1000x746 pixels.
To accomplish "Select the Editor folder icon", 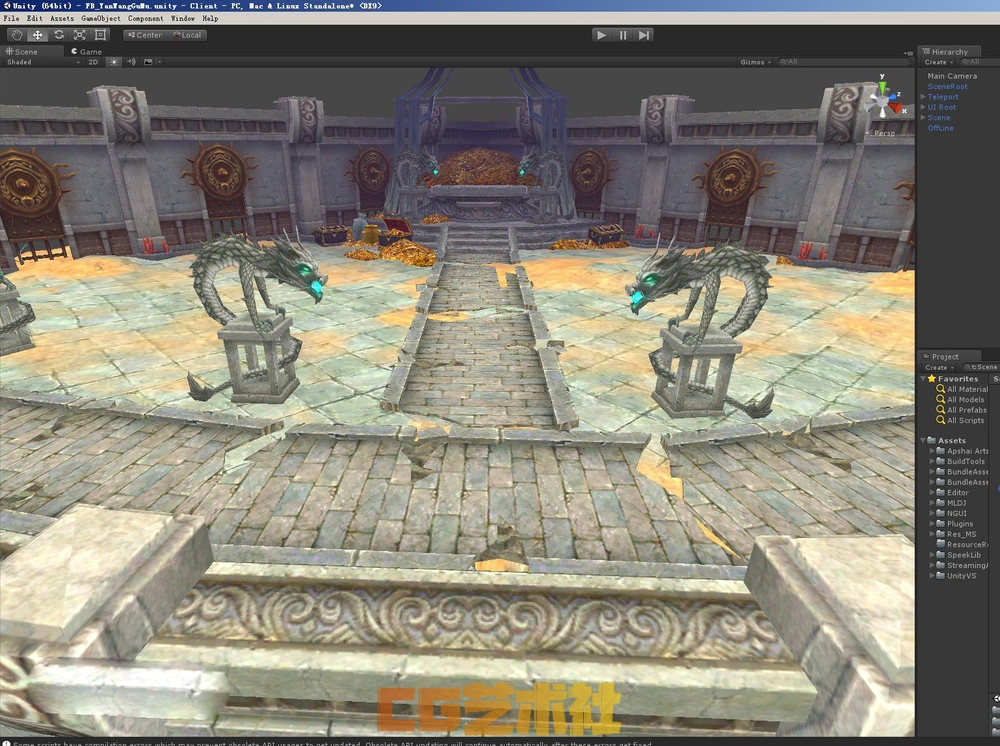I will tap(940, 492).
